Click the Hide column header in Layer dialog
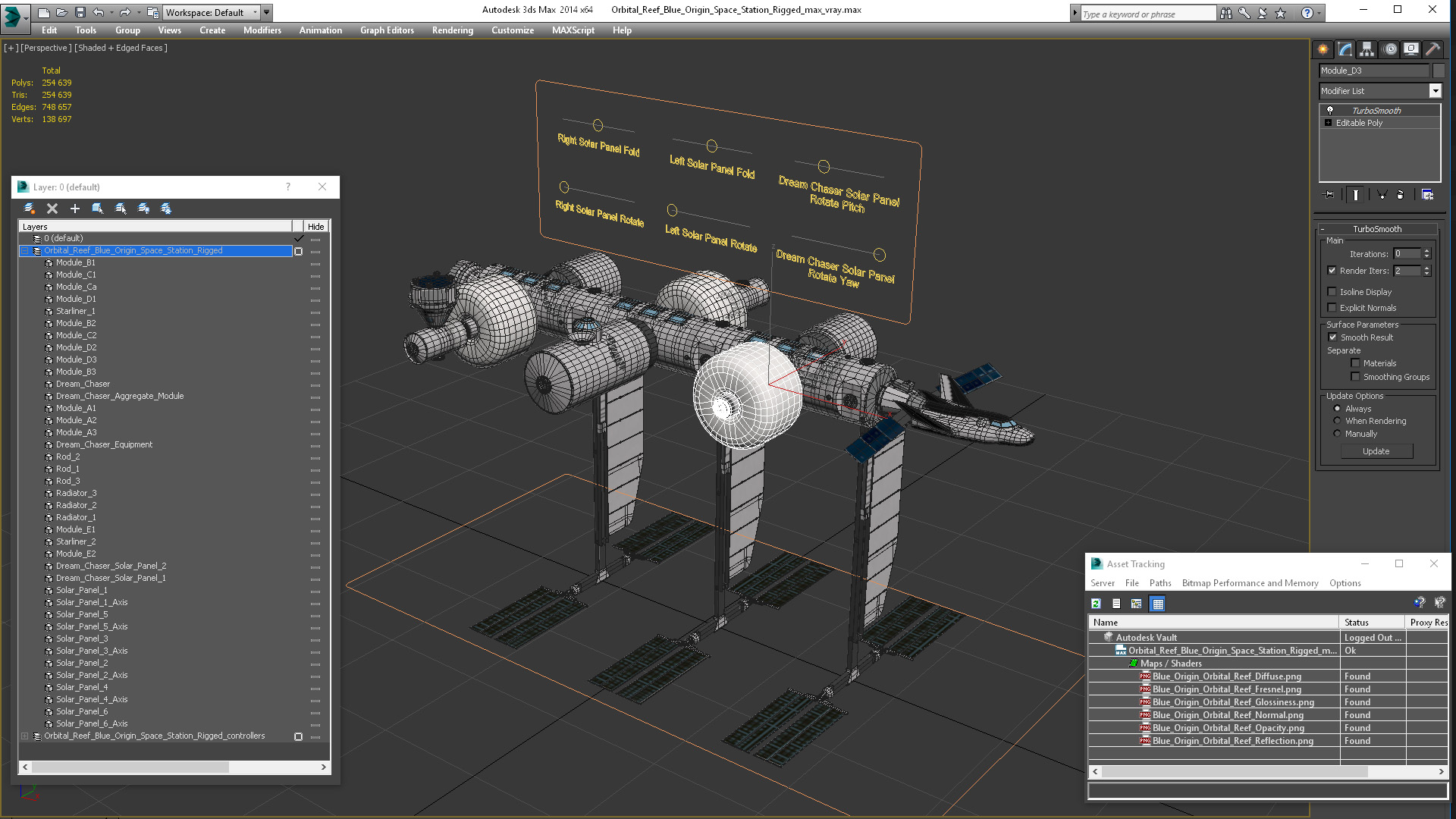This screenshot has height=819, width=1456. click(x=316, y=226)
